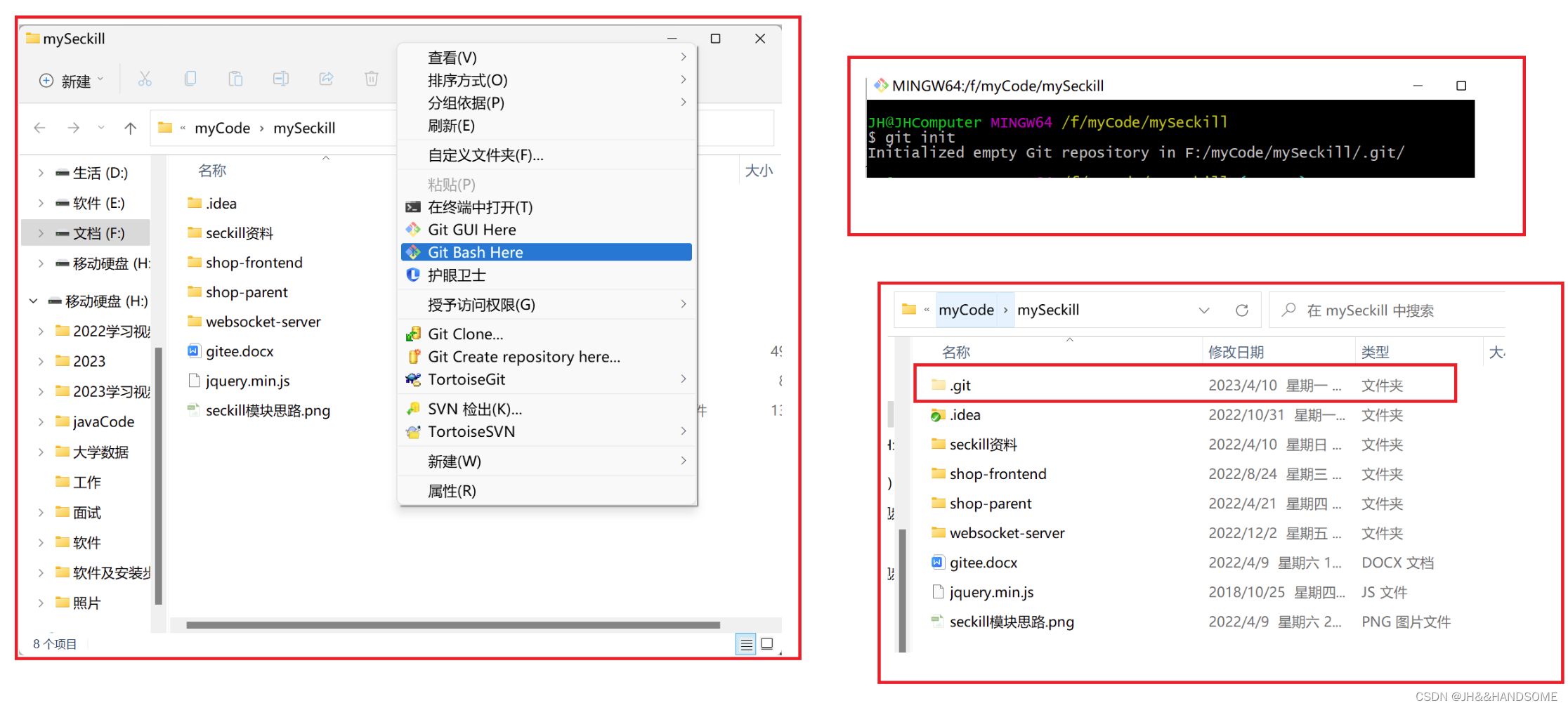Collapse 移动硬盘 (H:) expanded node

coord(33,301)
